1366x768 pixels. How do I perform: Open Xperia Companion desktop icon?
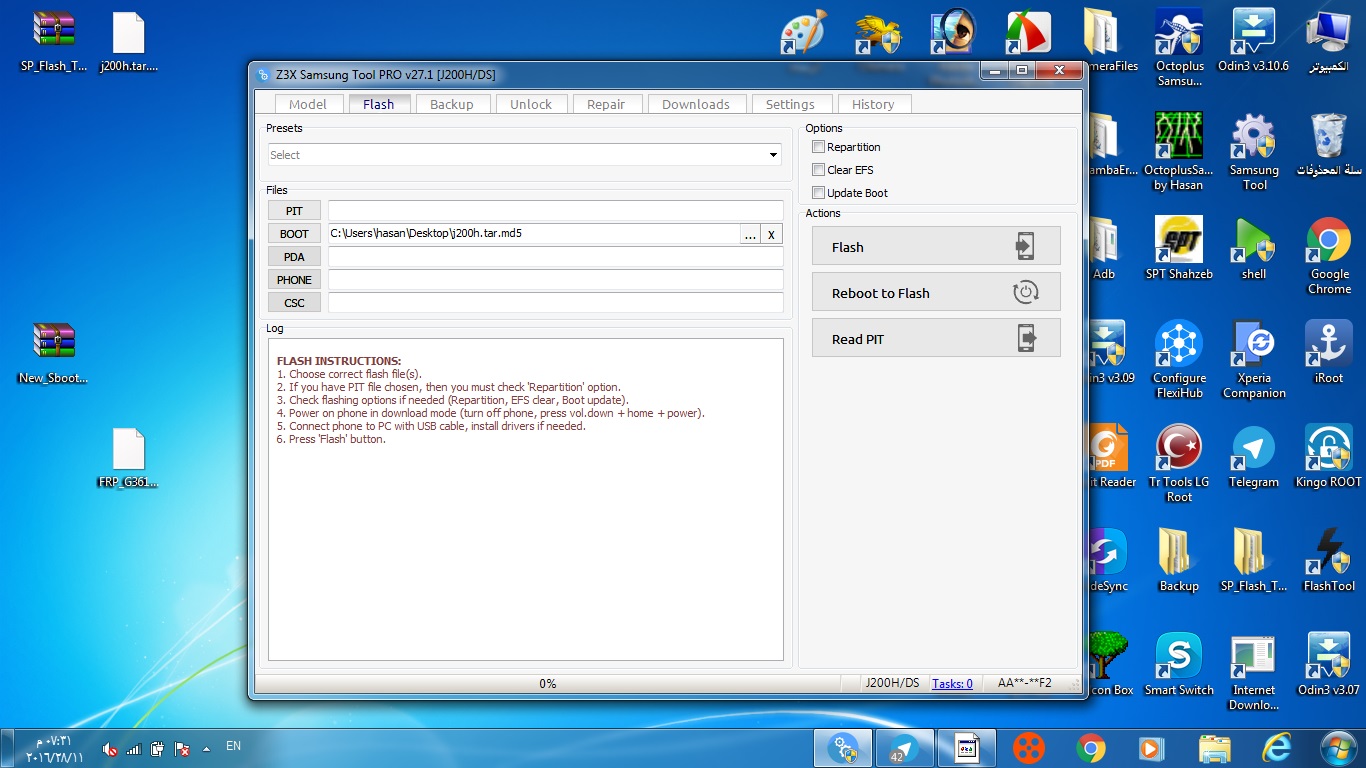(x=1254, y=360)
